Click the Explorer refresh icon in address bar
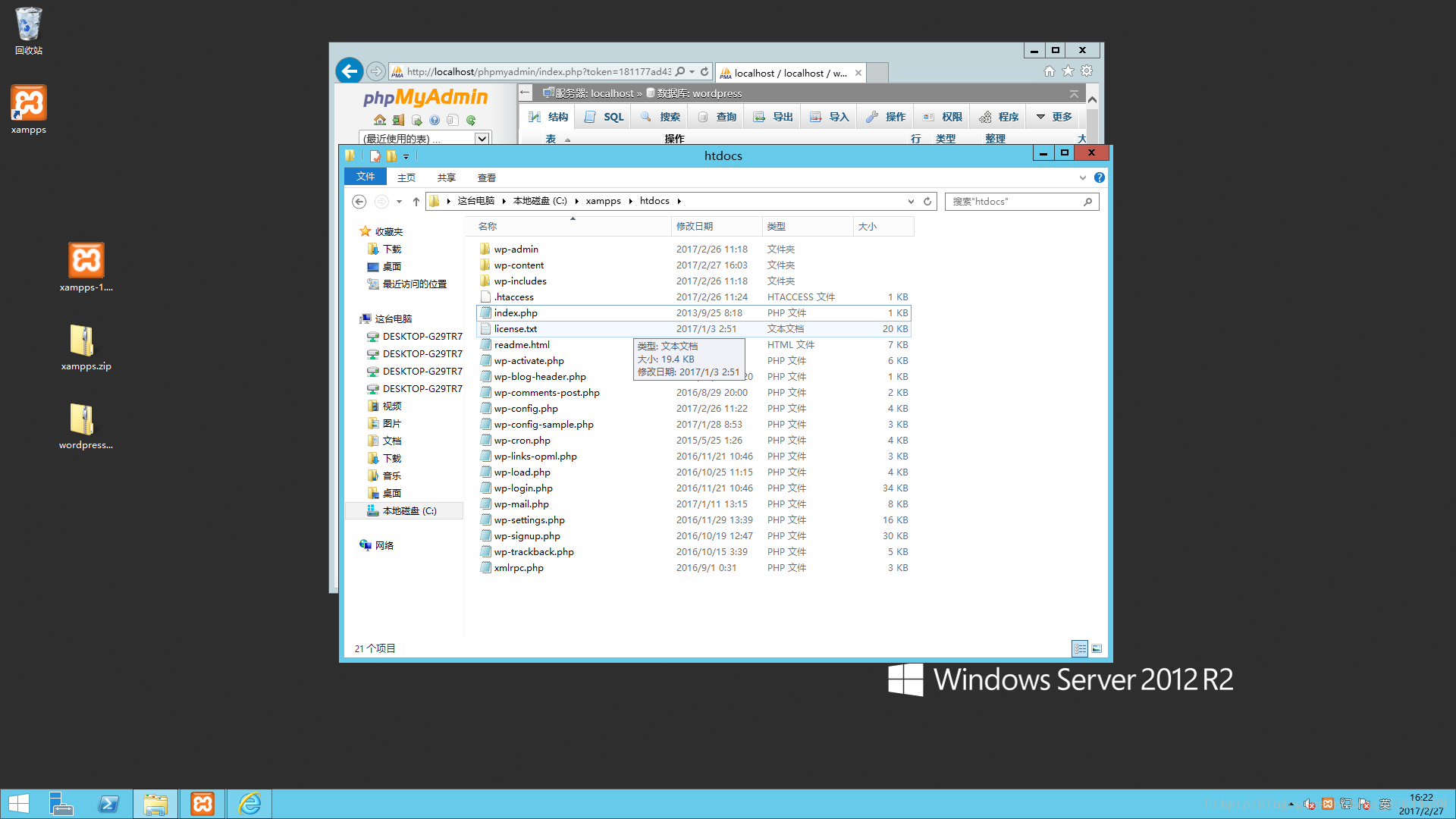This screenshot has height=819, width=1456. [927, 201]
